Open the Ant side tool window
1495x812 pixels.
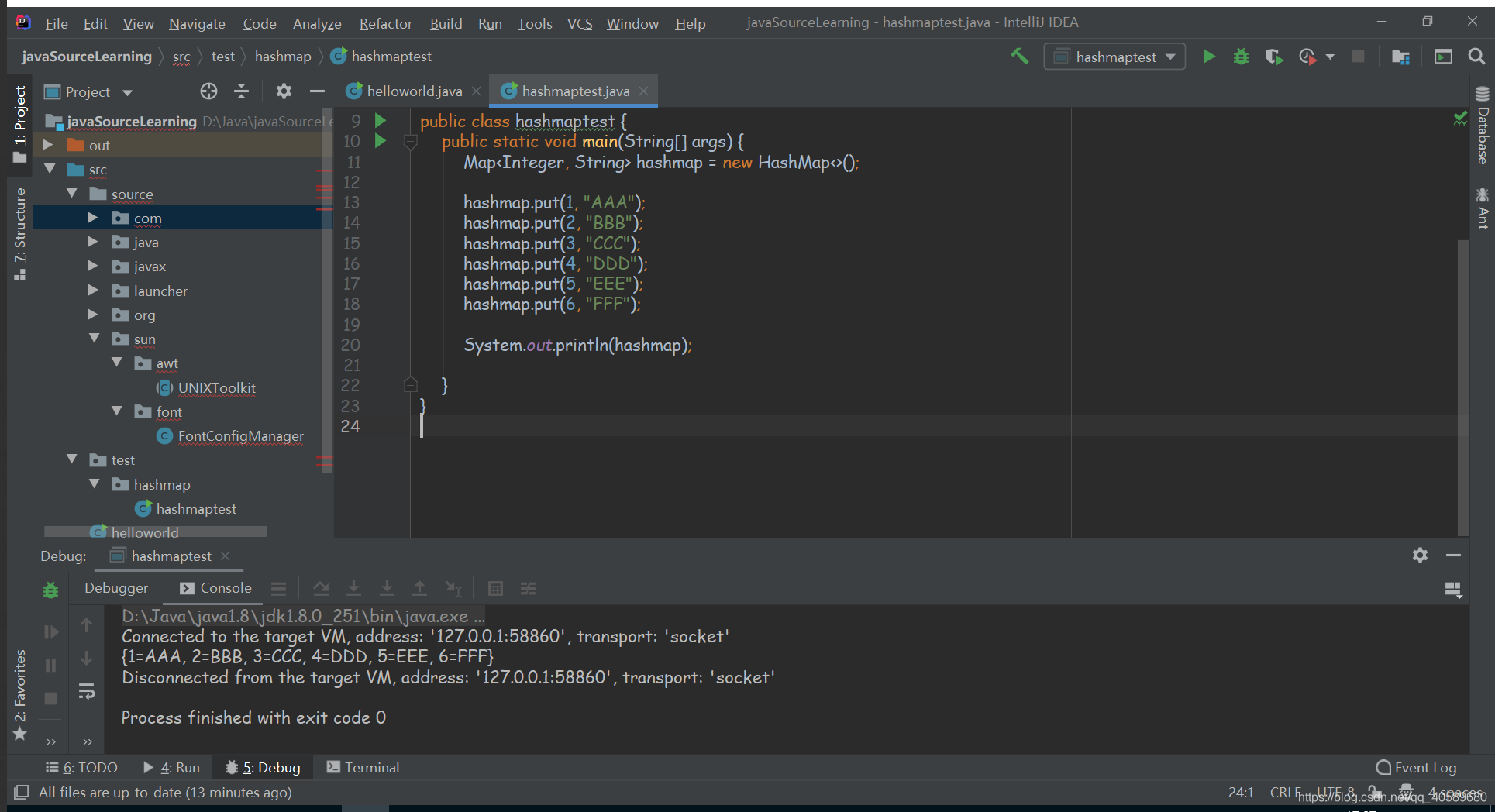point(1483,208)
